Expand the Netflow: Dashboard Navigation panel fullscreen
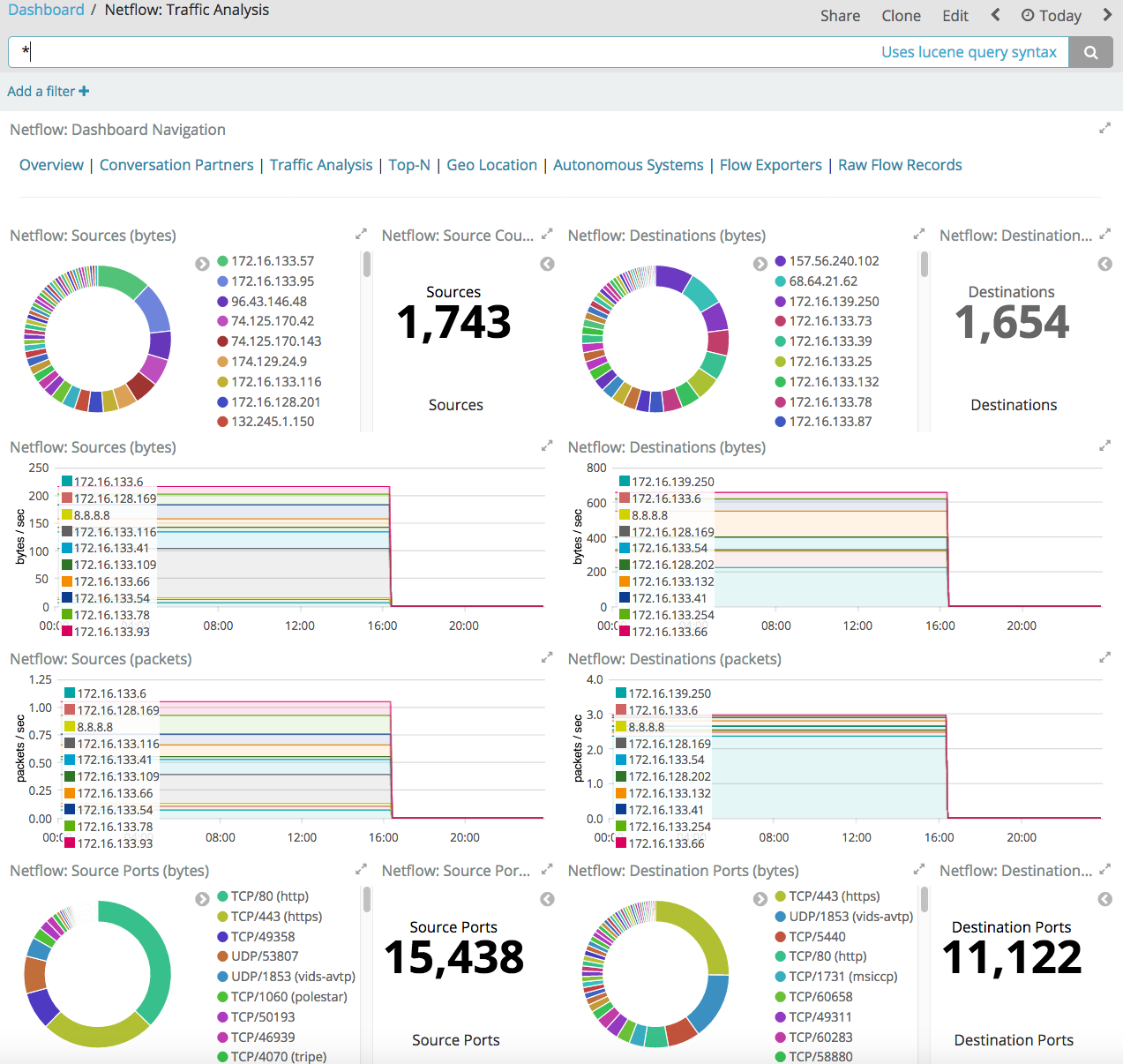Image resolution: width=1123 pixels, height=1064 pixels. pos(1104,128)
